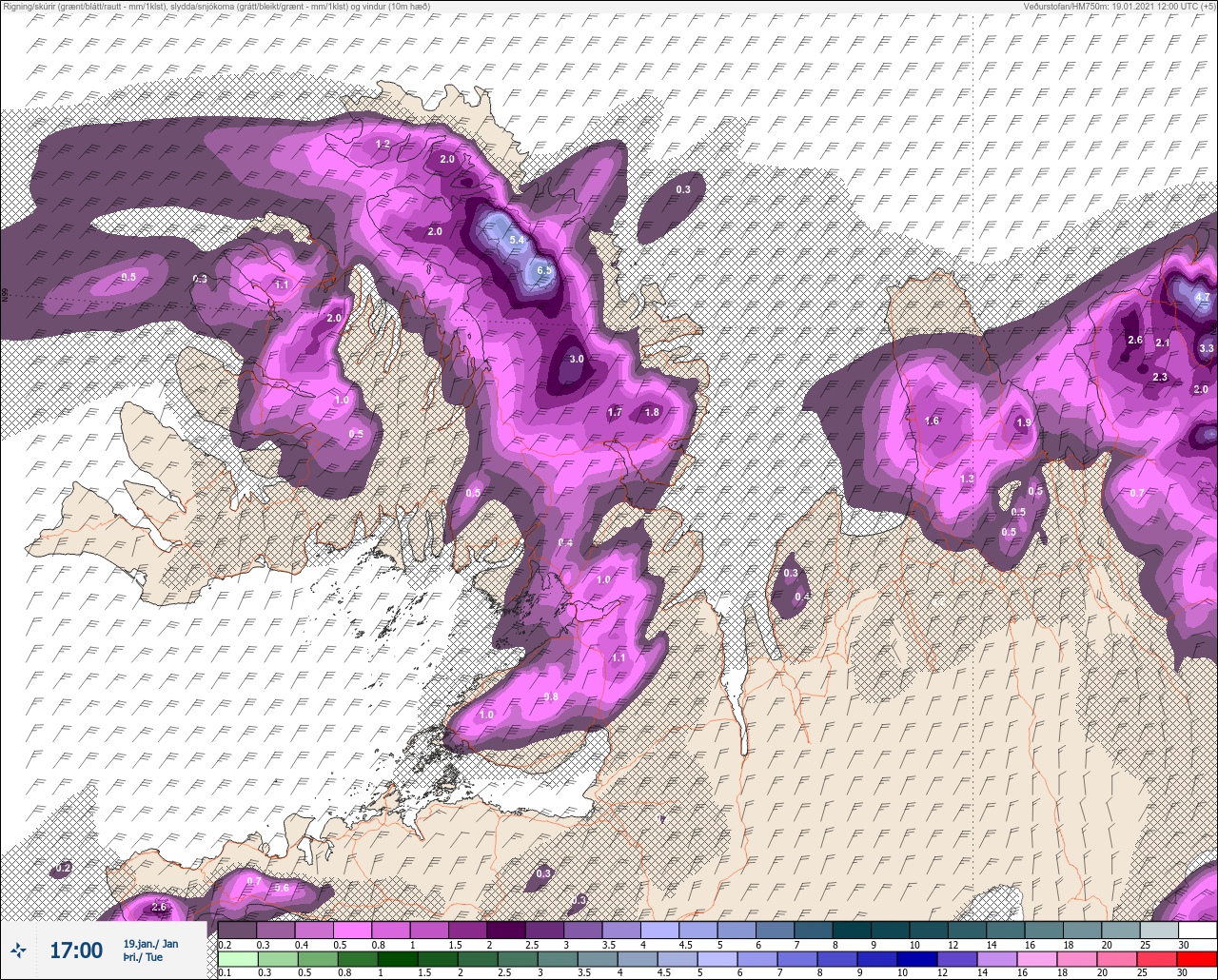Click the 1.2 value label on the map
The image size is (1218, 980).
click(x=383, y=144)
